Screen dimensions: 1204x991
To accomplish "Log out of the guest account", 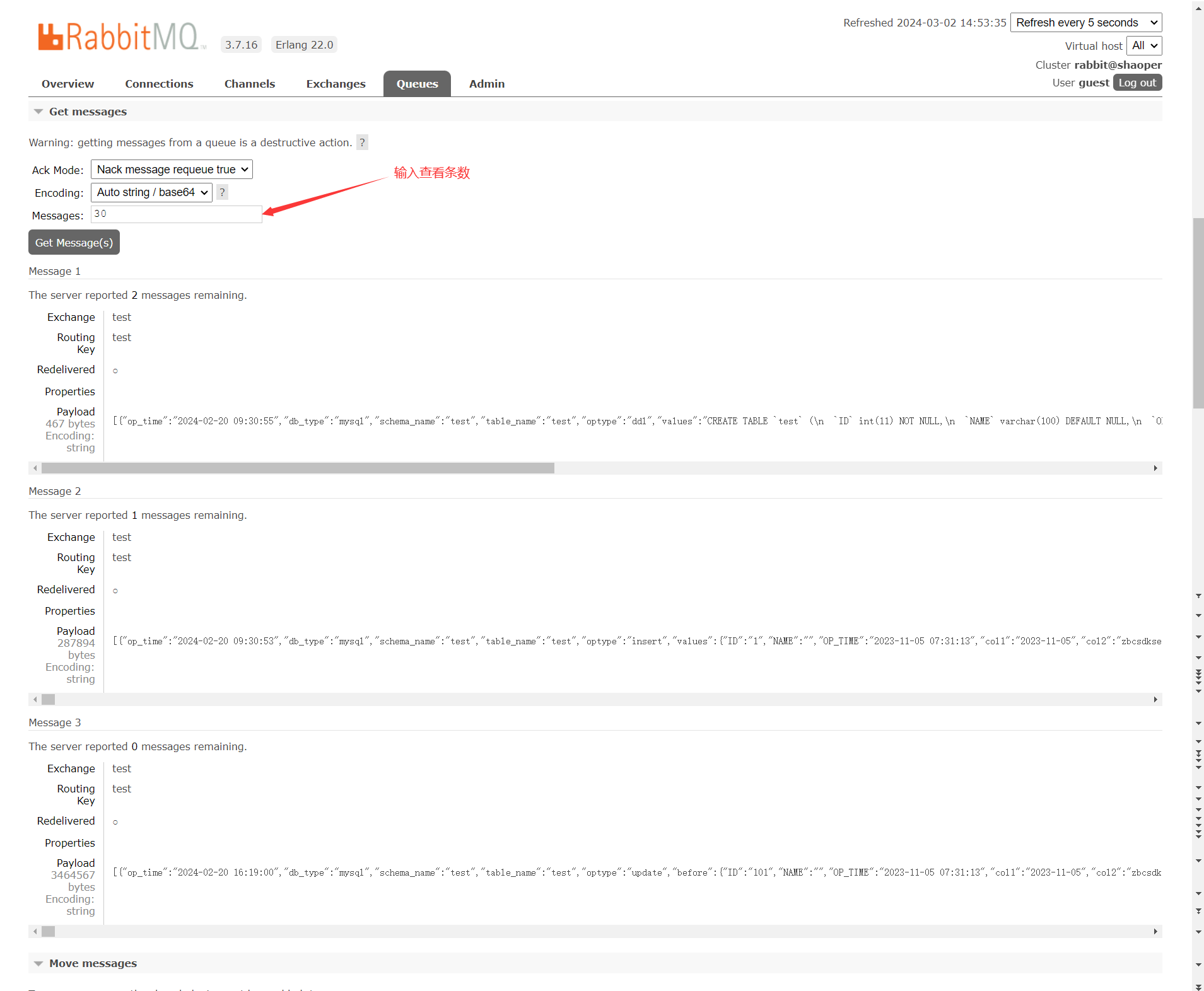I will (x=1137, y=83).
